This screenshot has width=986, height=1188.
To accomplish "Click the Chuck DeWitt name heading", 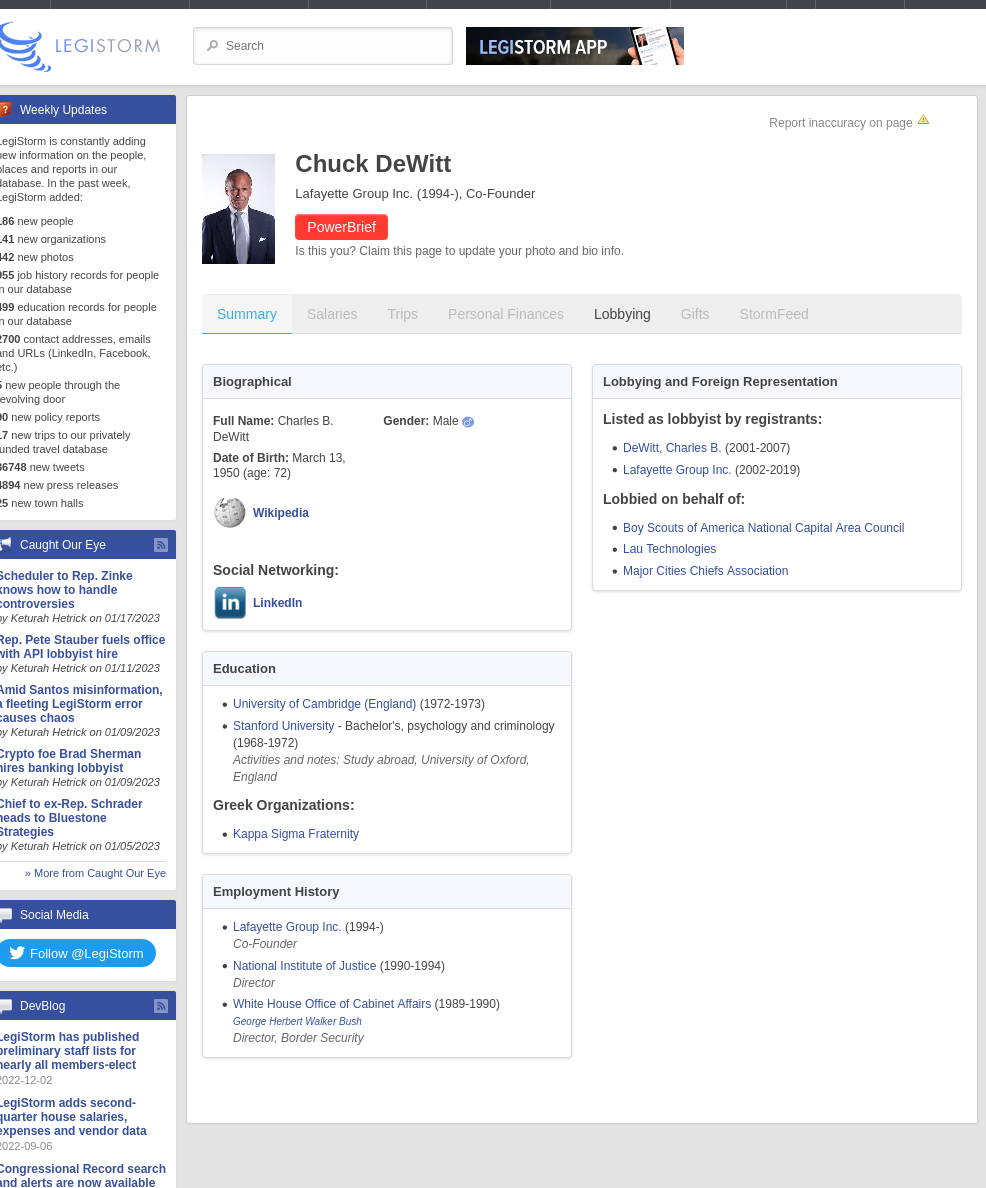I will pos(373,164).
